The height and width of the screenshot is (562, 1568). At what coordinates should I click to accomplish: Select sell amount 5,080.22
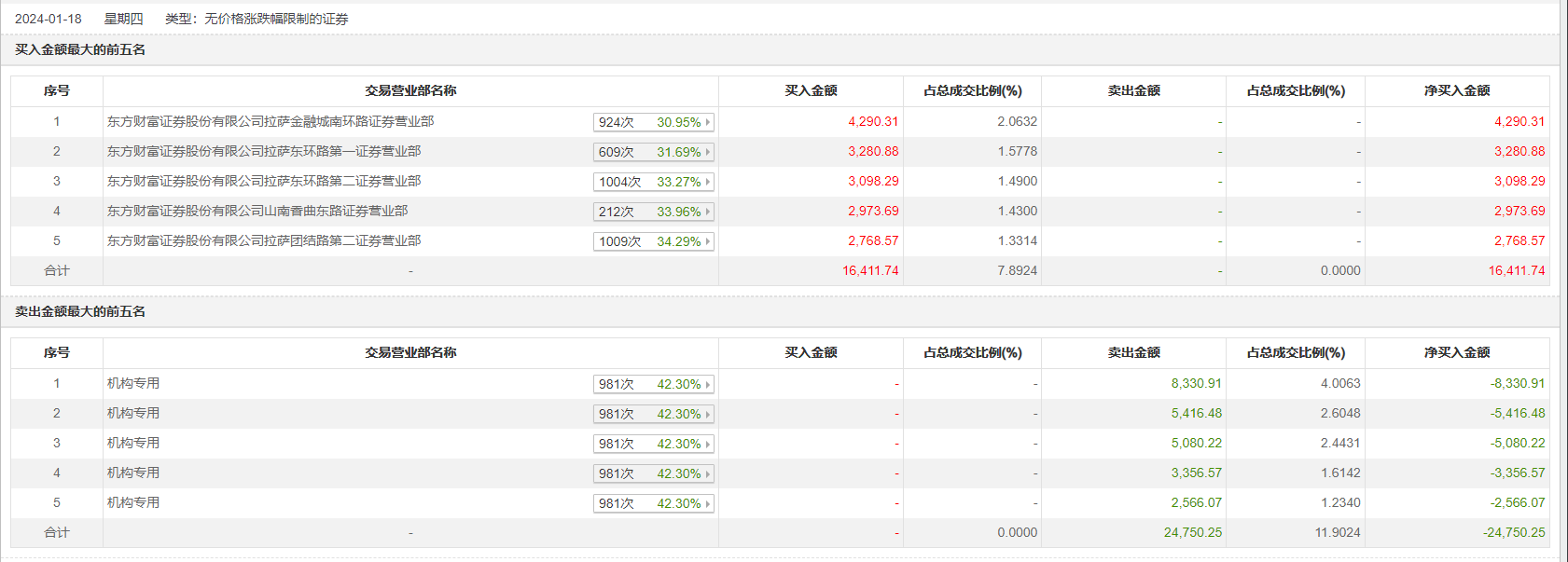1196,443
